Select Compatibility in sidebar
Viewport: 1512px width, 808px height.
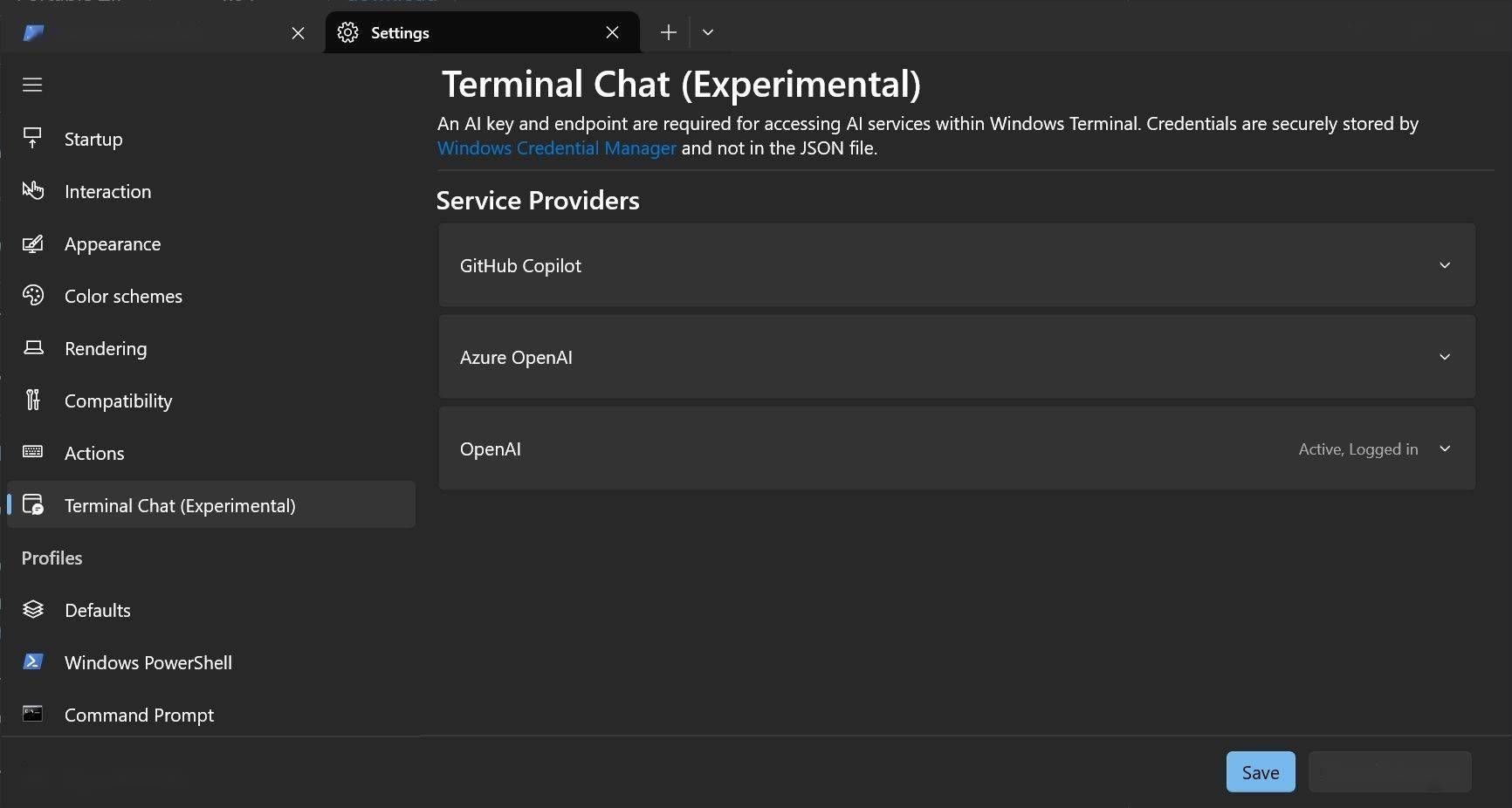tap(211, 401)
